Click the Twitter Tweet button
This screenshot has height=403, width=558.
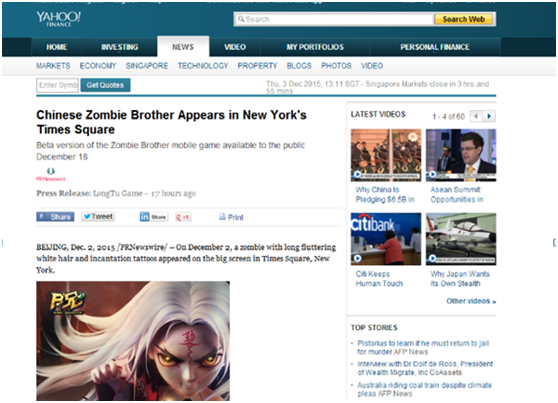click(x=98, y=216)
